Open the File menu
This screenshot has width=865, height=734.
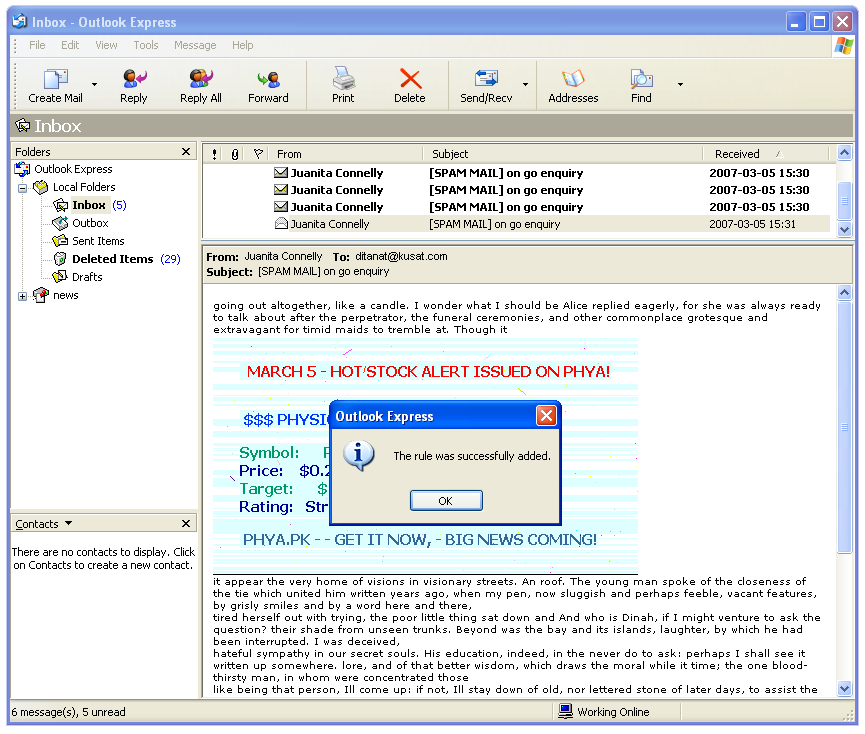click(x=37, y=45)
